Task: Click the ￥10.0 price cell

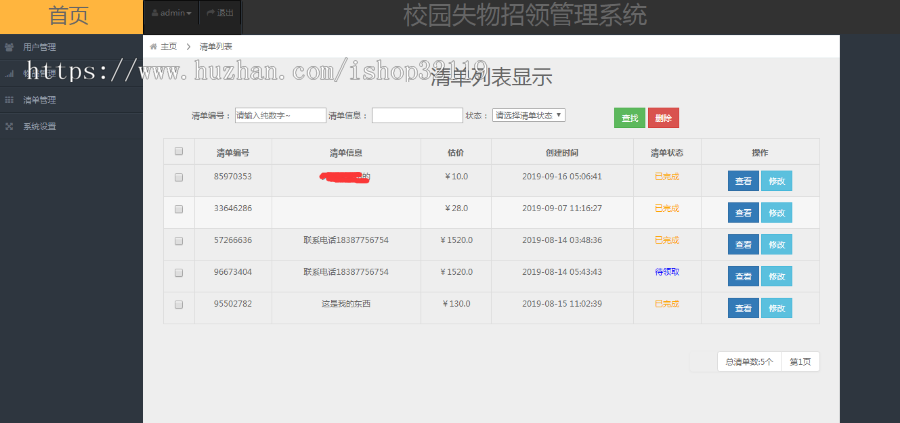Action: [x=456, y=176]
